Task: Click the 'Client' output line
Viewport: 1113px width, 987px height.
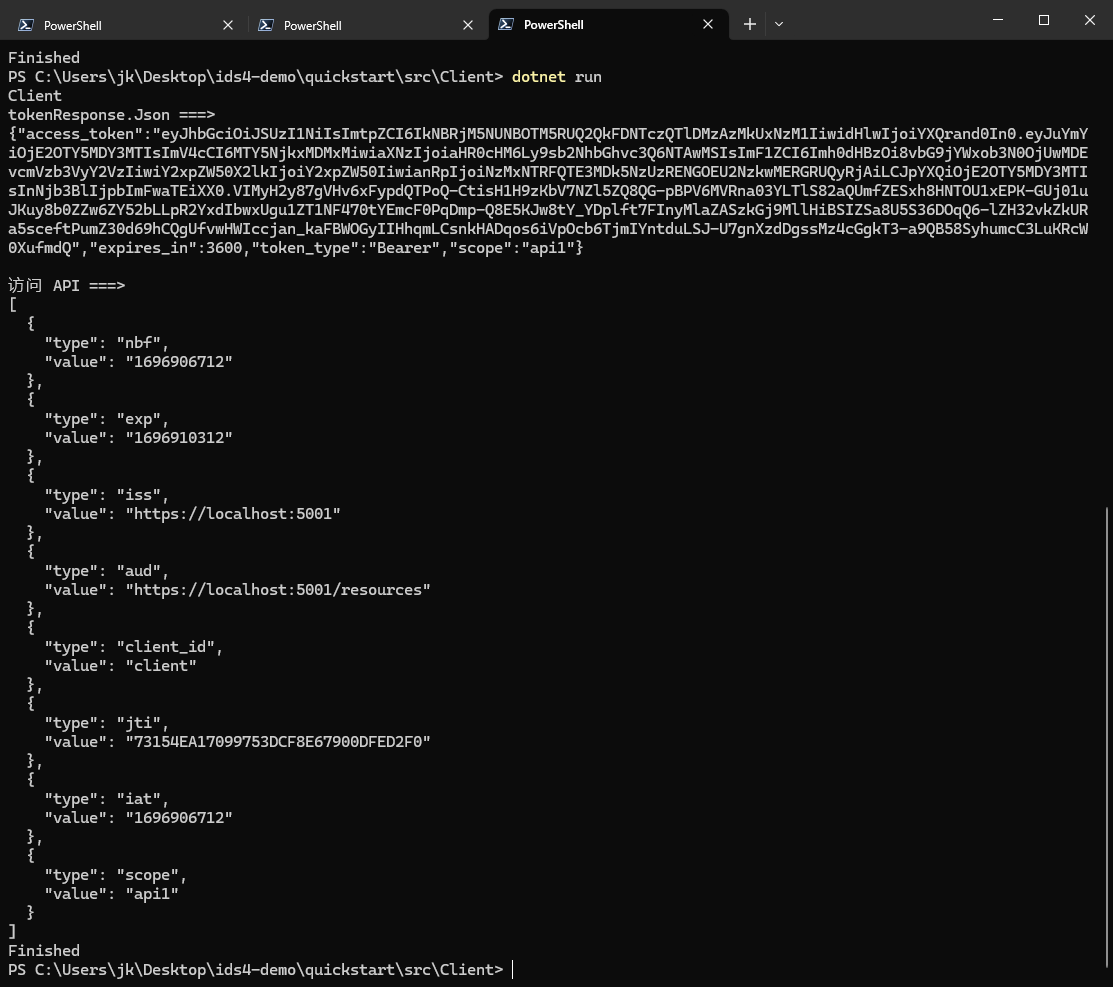Action: 35,96
